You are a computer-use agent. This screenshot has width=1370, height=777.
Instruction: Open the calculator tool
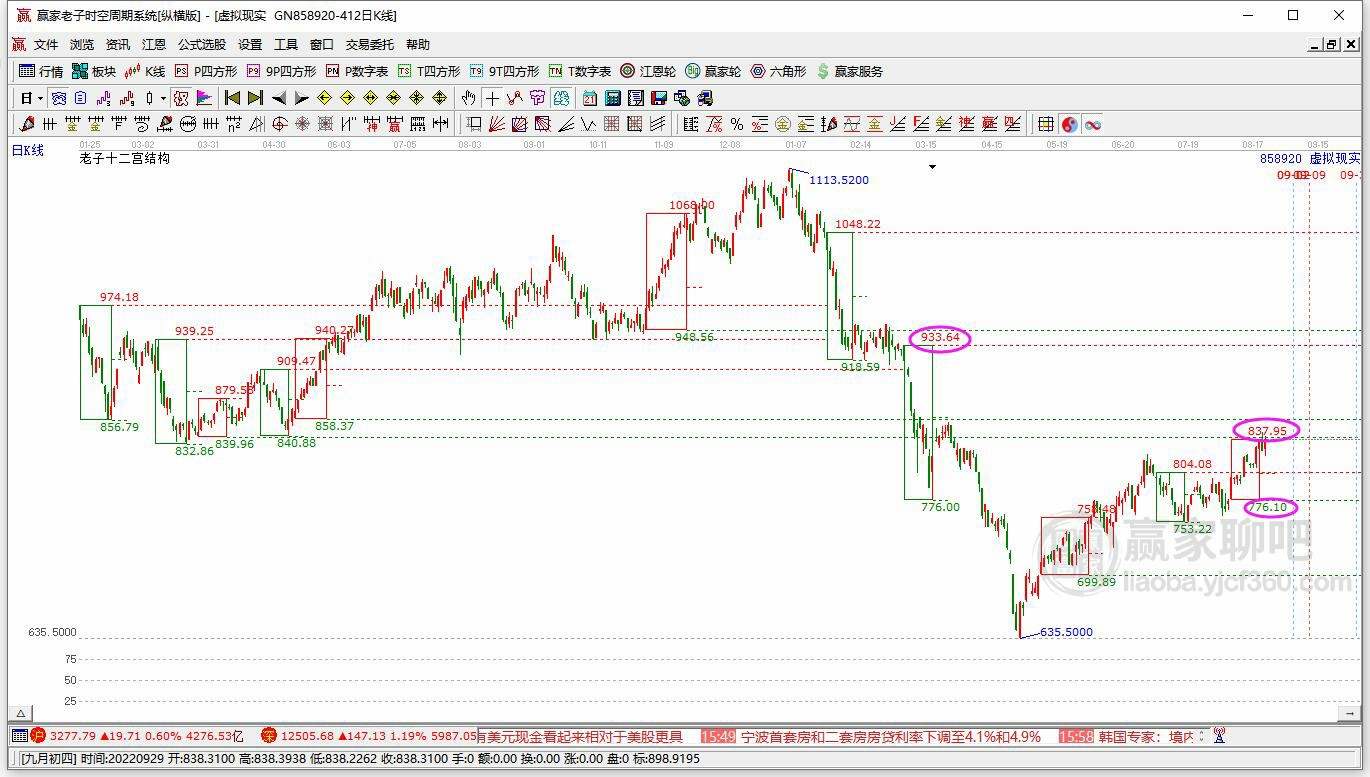coord(613,98)
